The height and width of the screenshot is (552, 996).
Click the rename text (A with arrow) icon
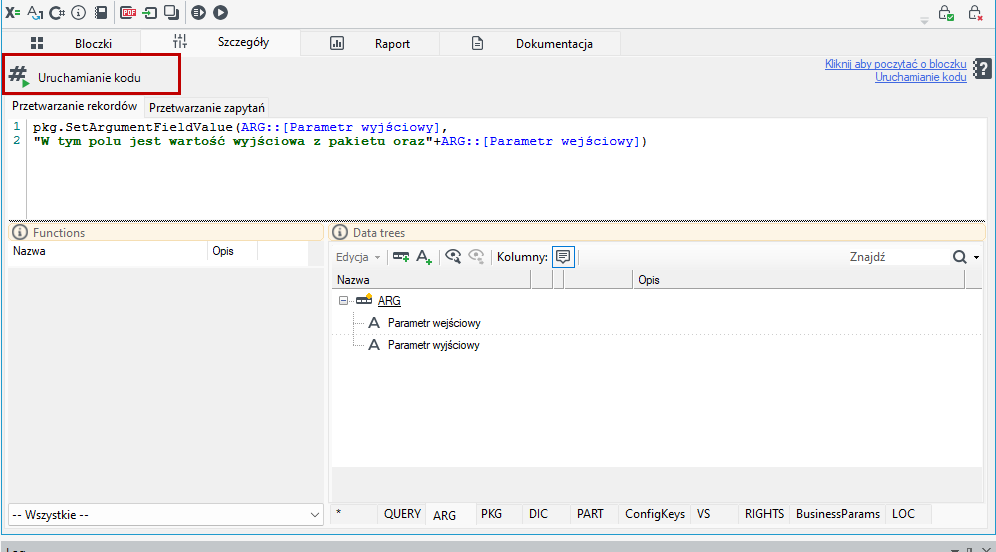(36, 12)
